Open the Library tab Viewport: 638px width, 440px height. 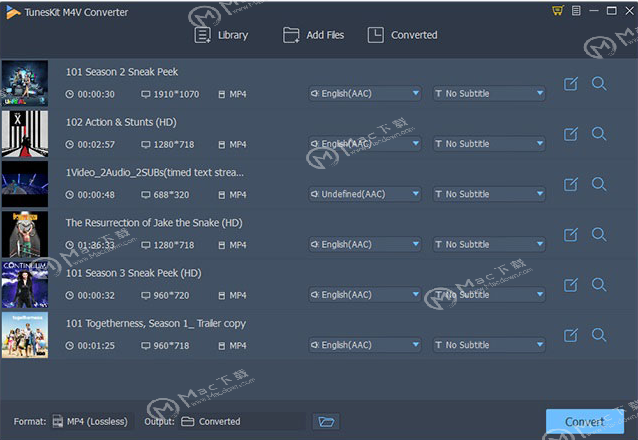[221, 35]
